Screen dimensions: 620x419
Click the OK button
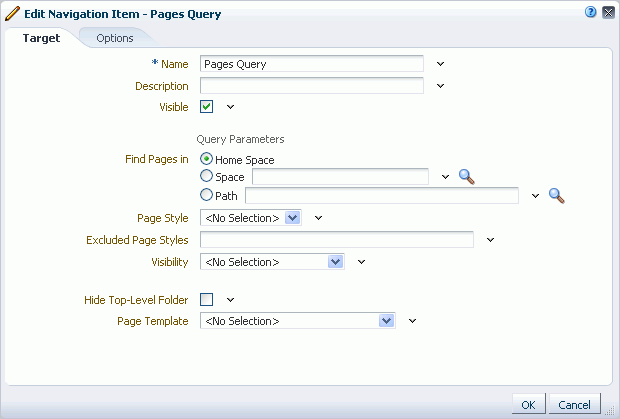click(x=529, y=404)
